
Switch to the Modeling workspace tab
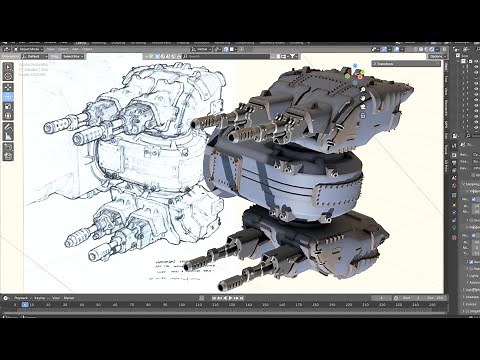tap(99, 43)
